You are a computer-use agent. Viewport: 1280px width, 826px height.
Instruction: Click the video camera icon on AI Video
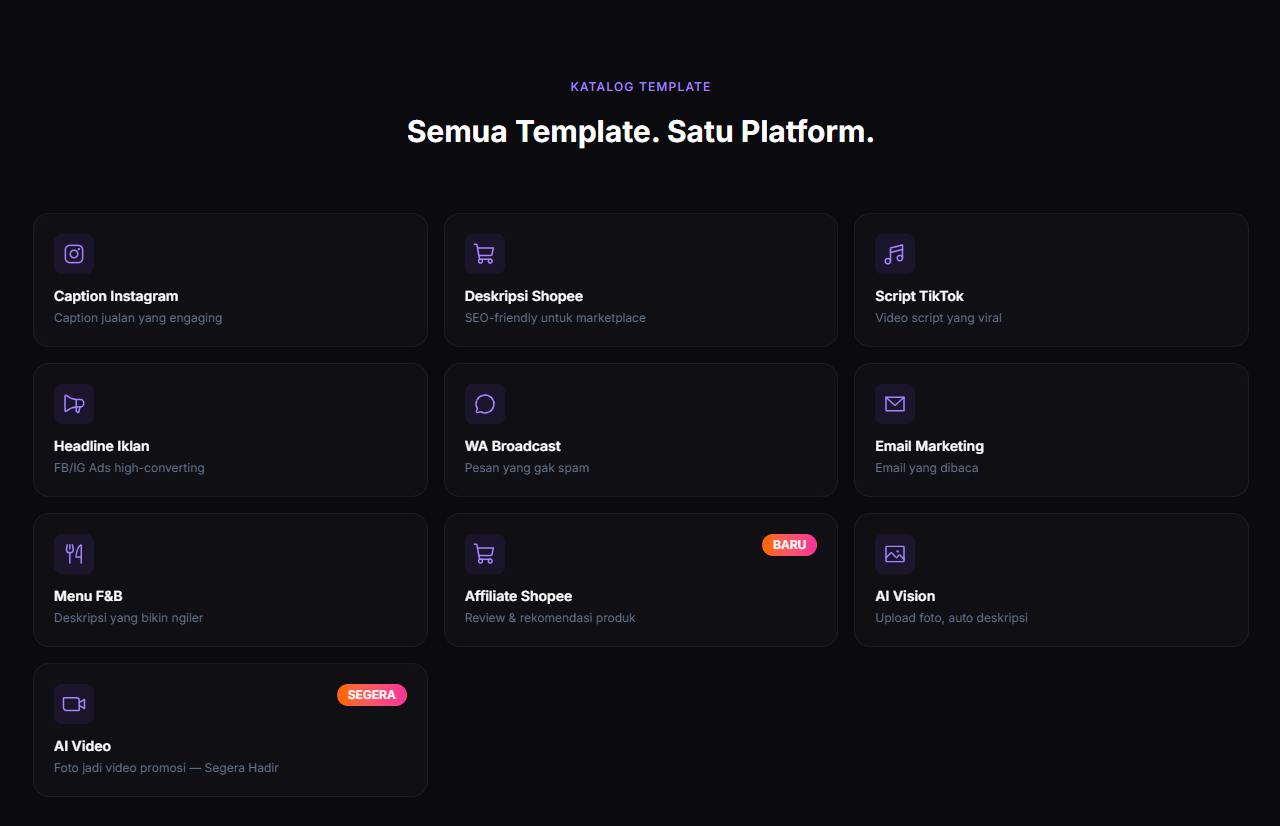(74, 704)
